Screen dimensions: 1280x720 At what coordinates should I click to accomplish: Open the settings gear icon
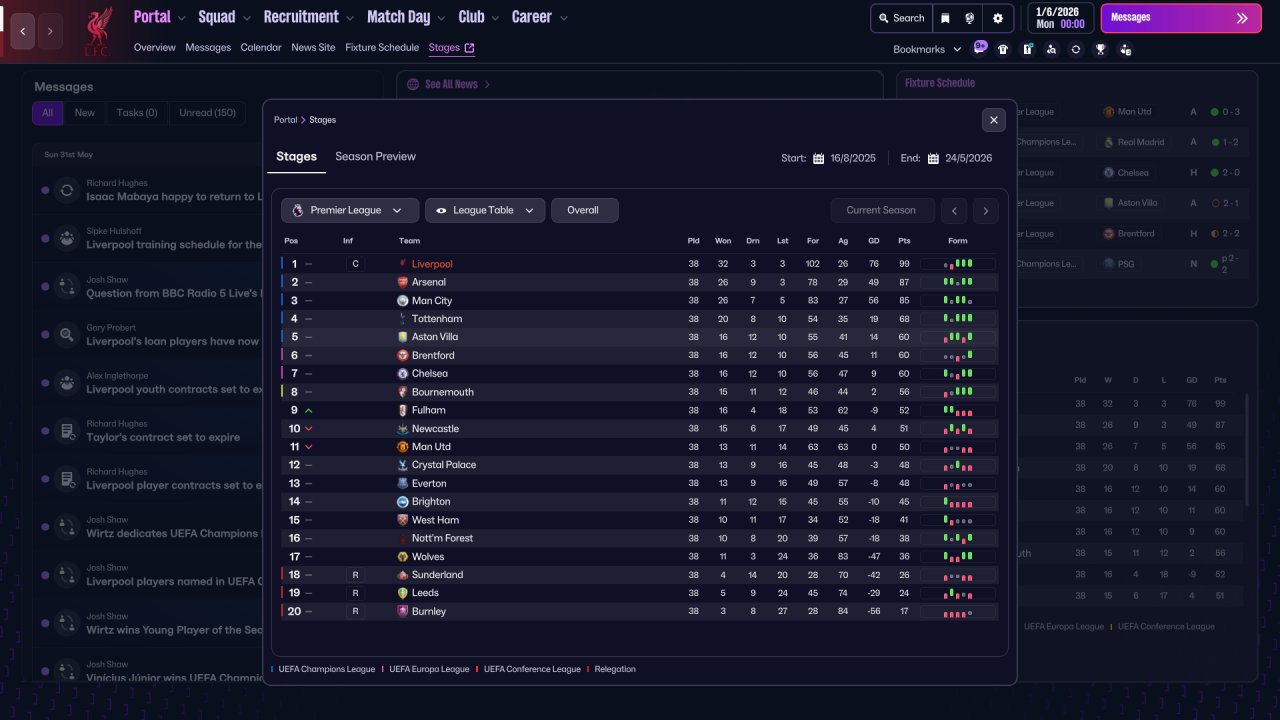pos(998,18)
